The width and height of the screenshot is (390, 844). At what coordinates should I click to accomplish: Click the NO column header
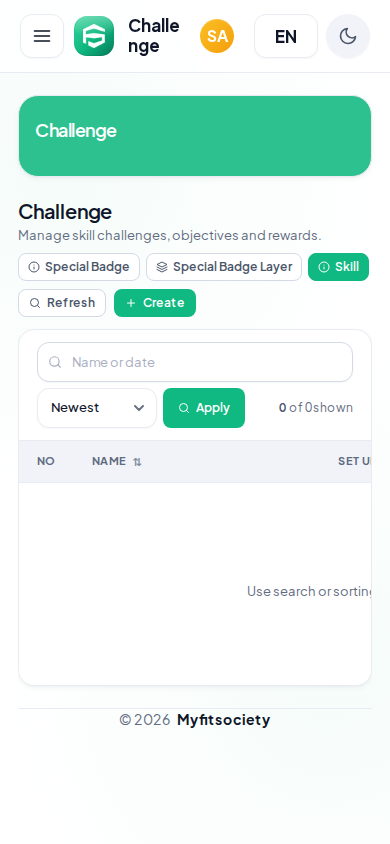(x=46, y=461)
